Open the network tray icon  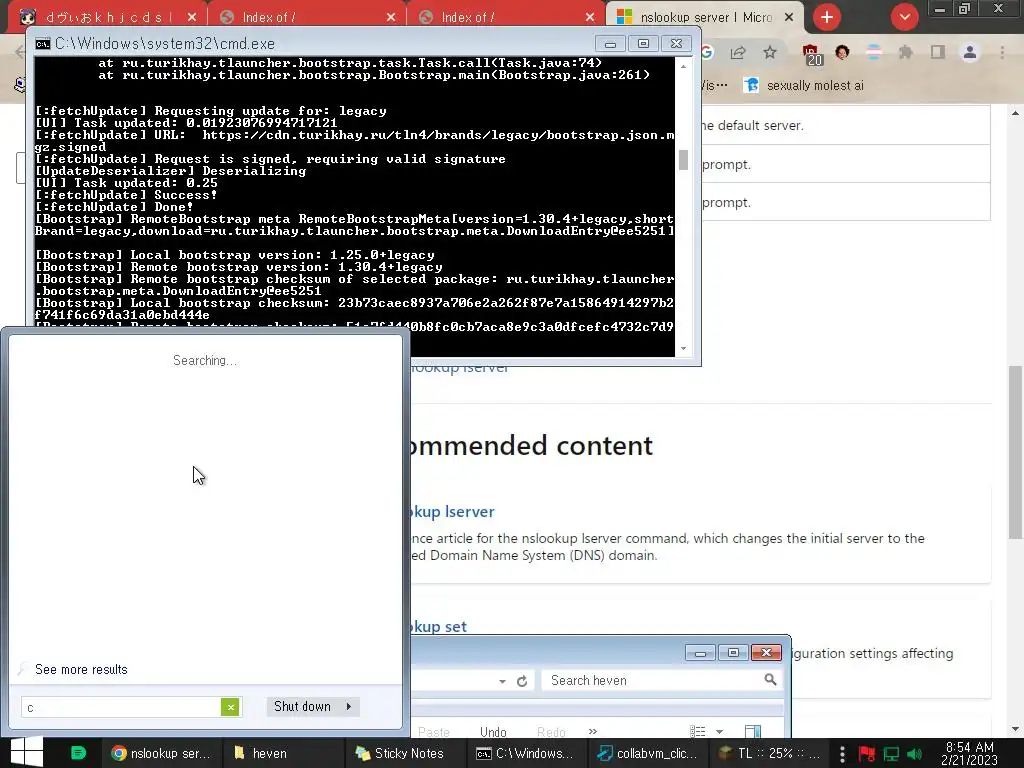[891, 754]
